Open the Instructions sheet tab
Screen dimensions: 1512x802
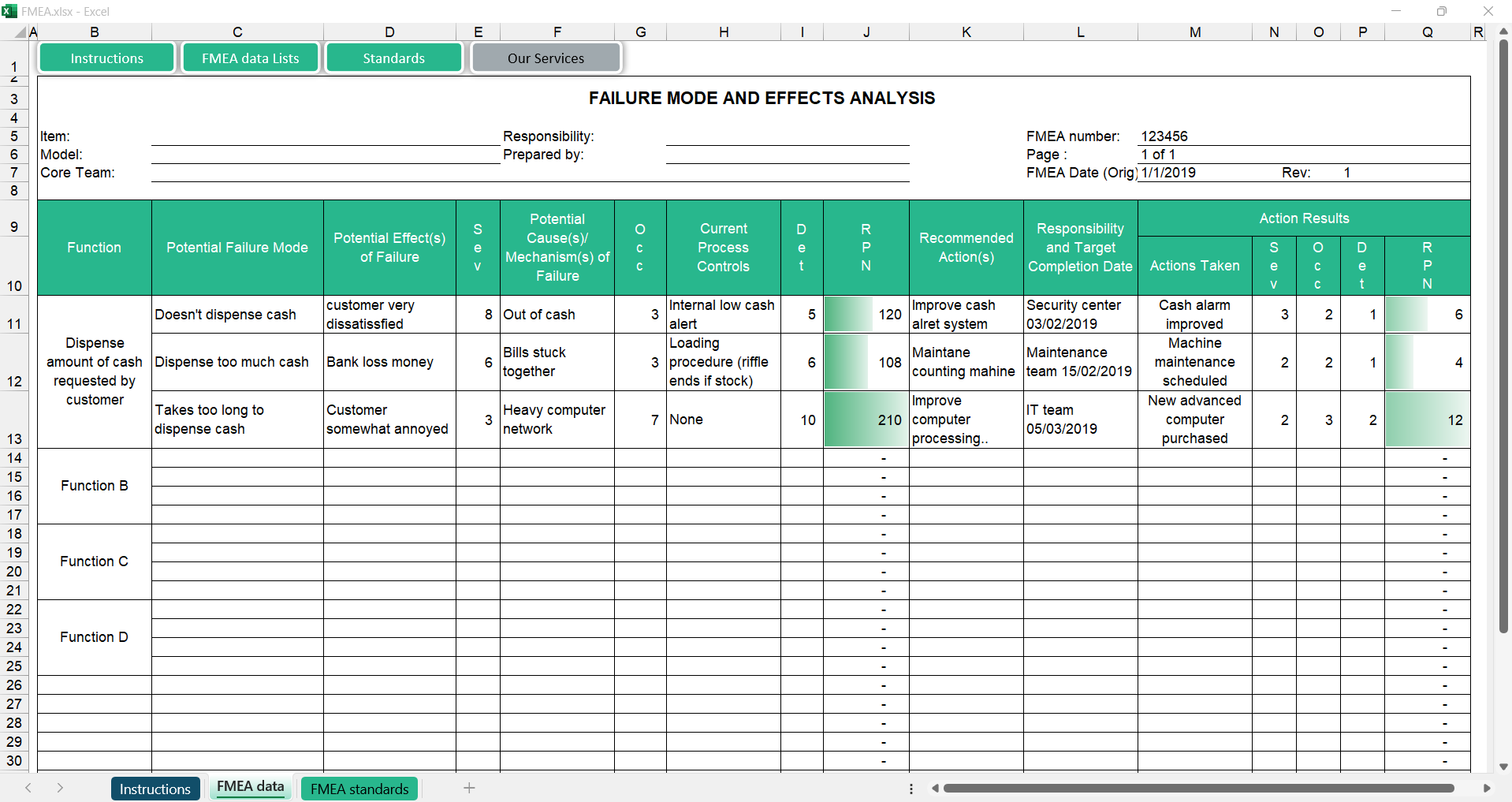point(155,789)
